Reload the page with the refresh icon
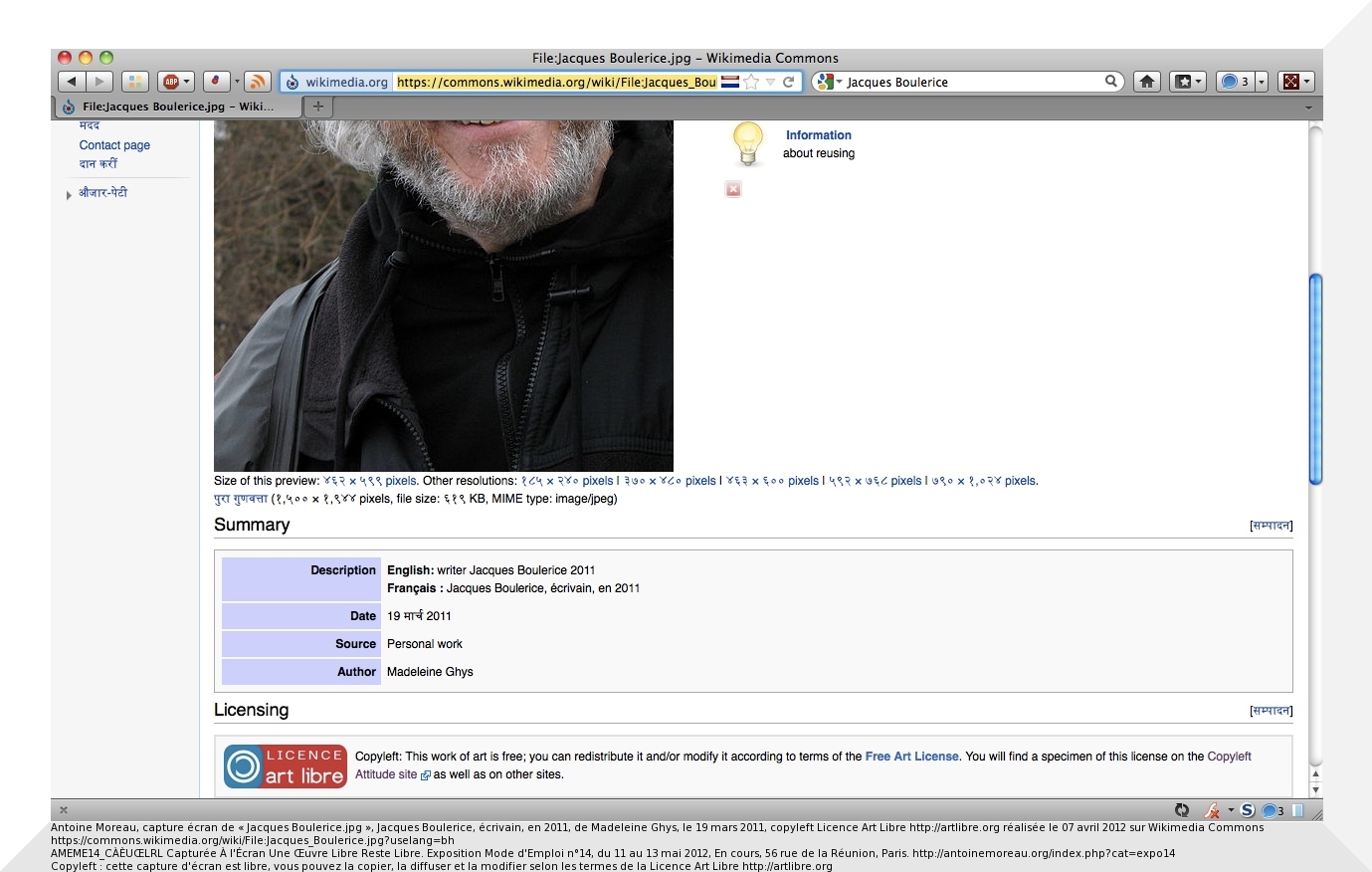The image size is (1372, 872). [789, 82]
